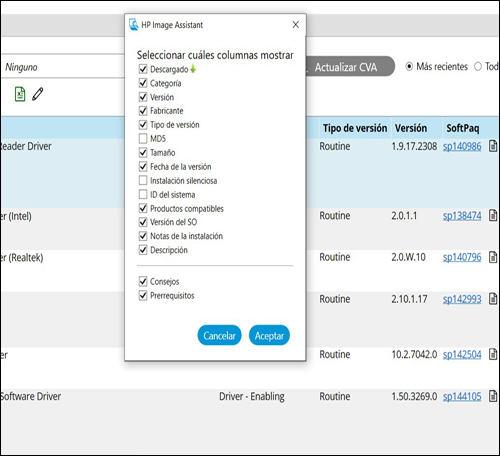
Task: Uncheck the Consejos checkbox
Action: click(x=143, y=281)
